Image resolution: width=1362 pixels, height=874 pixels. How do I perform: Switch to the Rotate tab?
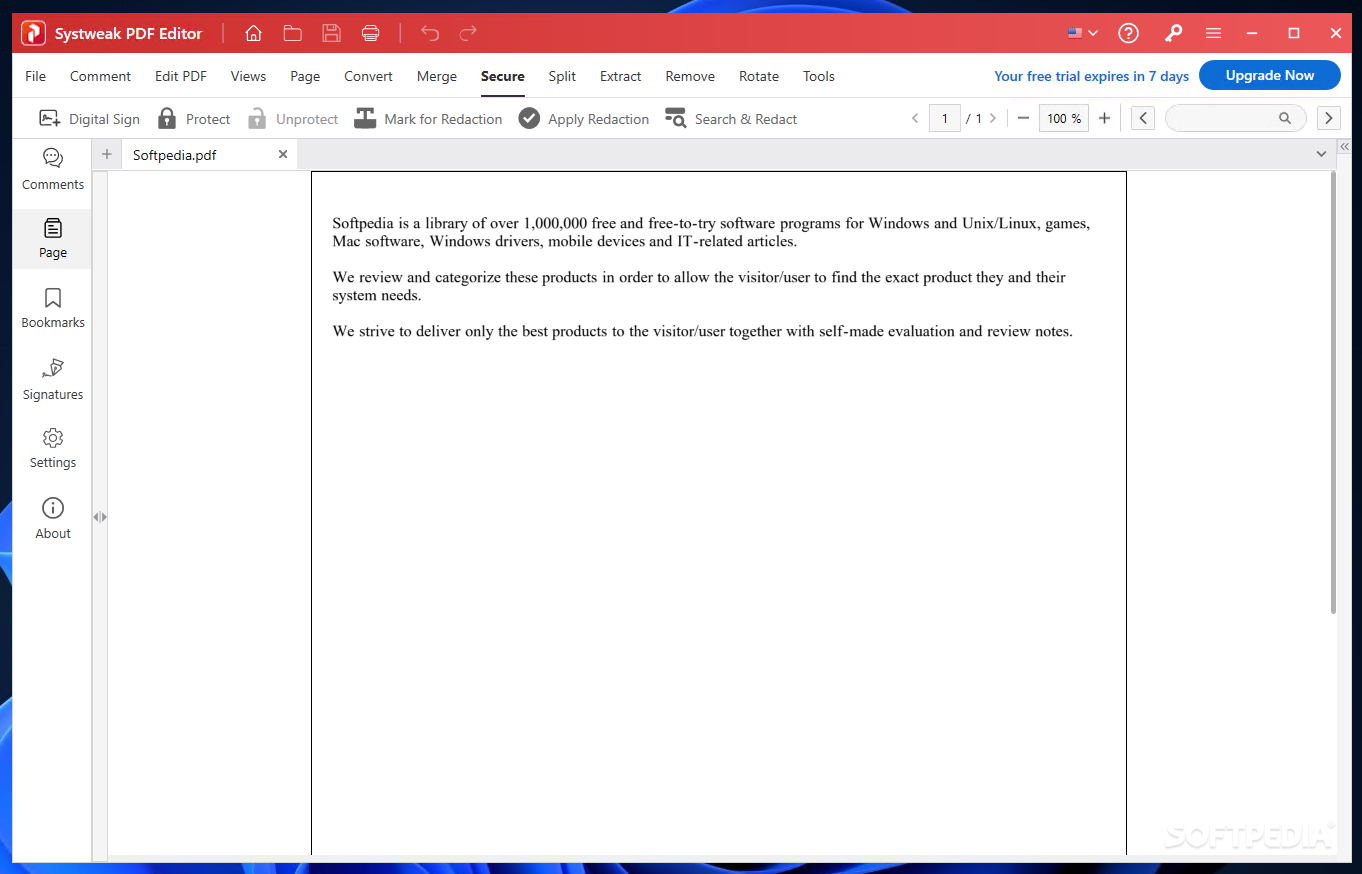[759, 76]
